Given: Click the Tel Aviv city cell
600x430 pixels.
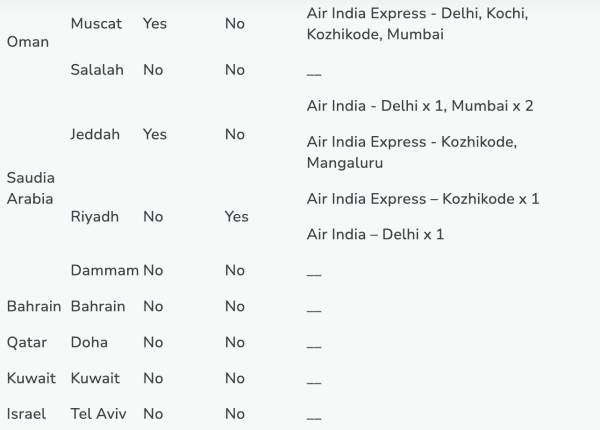Looking at the screenshot, I should pyautogui.click(x=98, y=414).
